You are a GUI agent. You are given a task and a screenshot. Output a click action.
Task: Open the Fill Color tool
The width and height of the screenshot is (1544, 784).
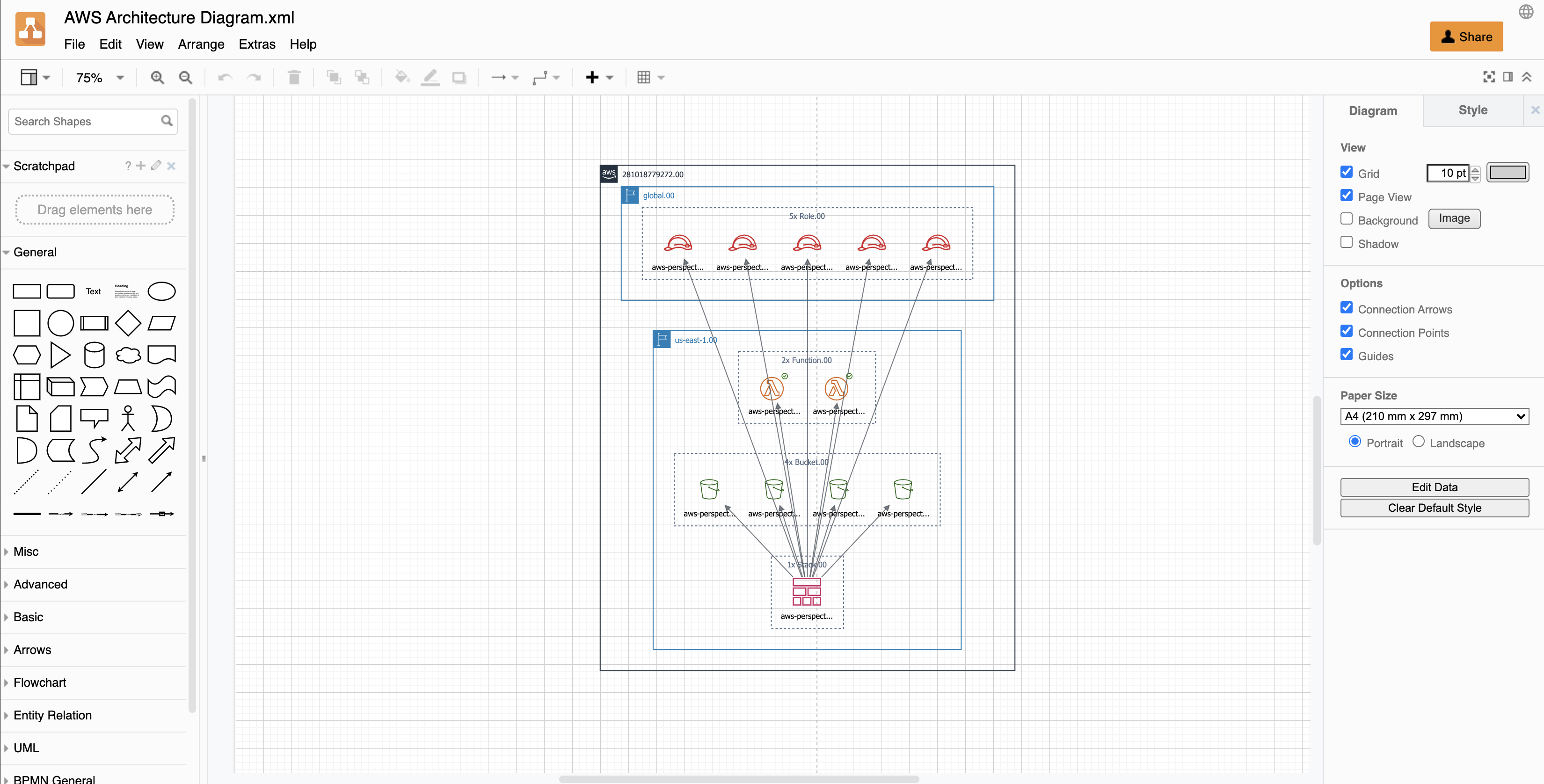point(401,77)
